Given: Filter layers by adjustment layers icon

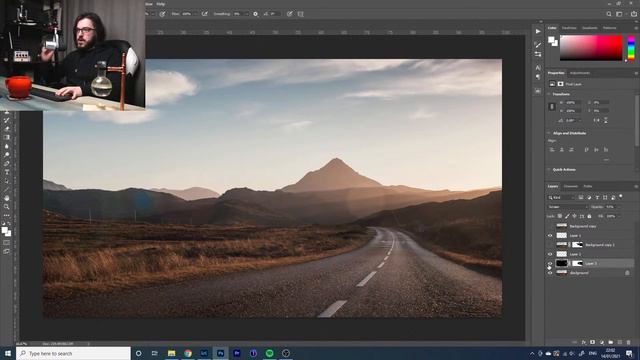Looking at the screenshot, I should pos(589,198).
